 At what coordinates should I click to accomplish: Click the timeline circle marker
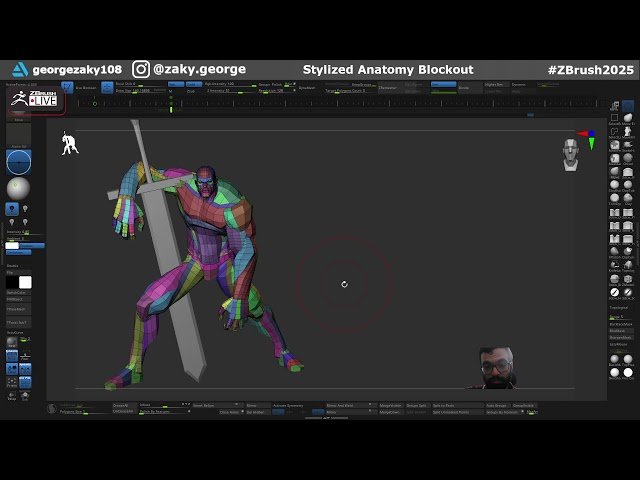(95, 104)
